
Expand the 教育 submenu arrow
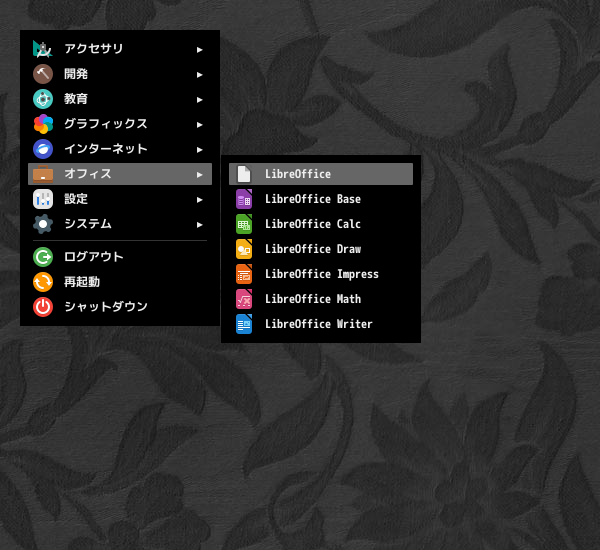tap(199, 100)
